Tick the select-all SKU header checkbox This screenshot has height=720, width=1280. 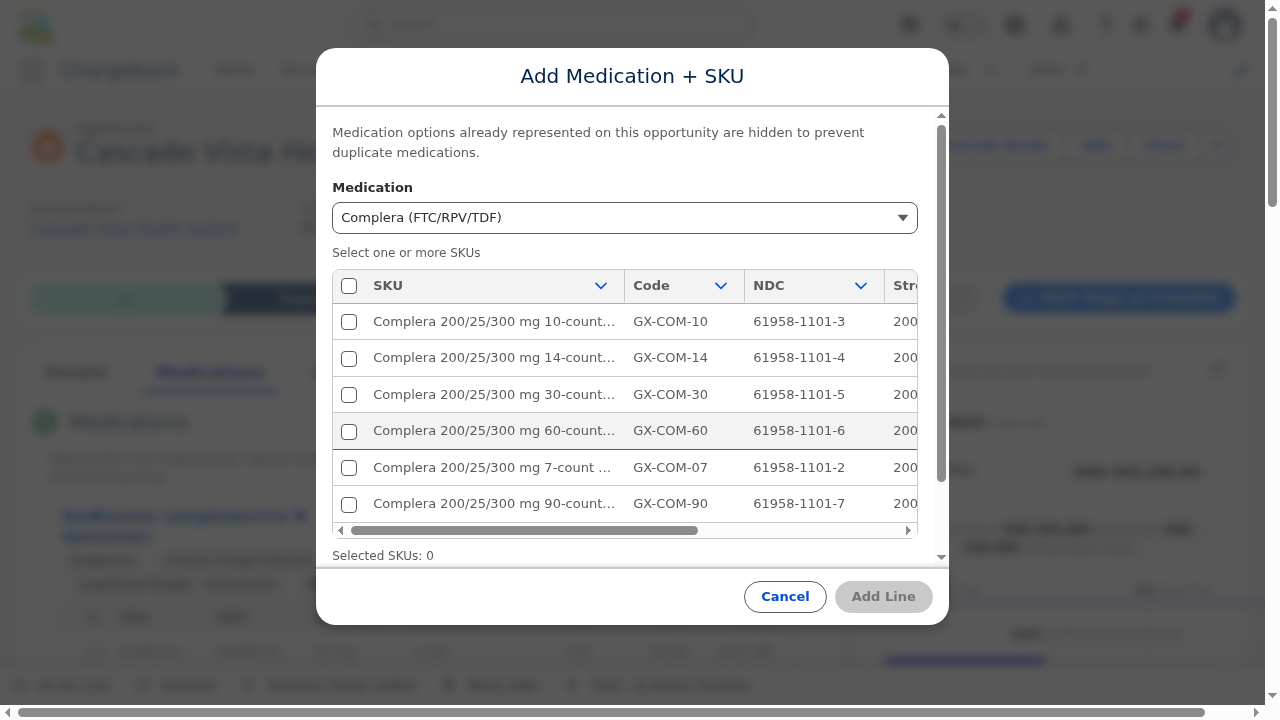[349, 286]
